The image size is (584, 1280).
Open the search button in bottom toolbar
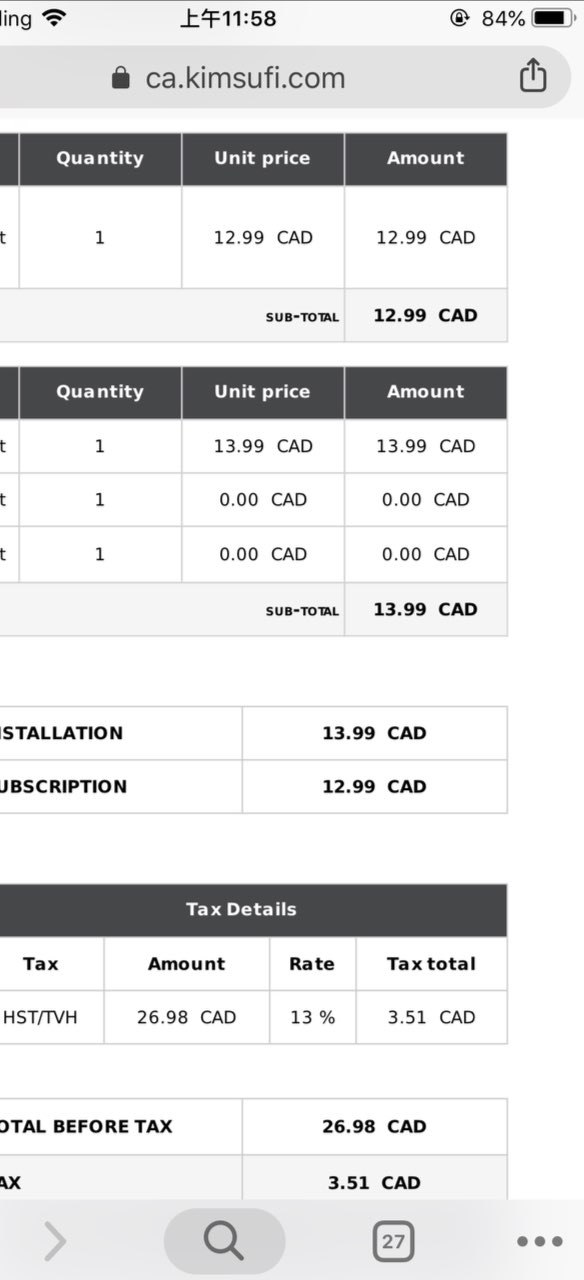pos(224,1241)
